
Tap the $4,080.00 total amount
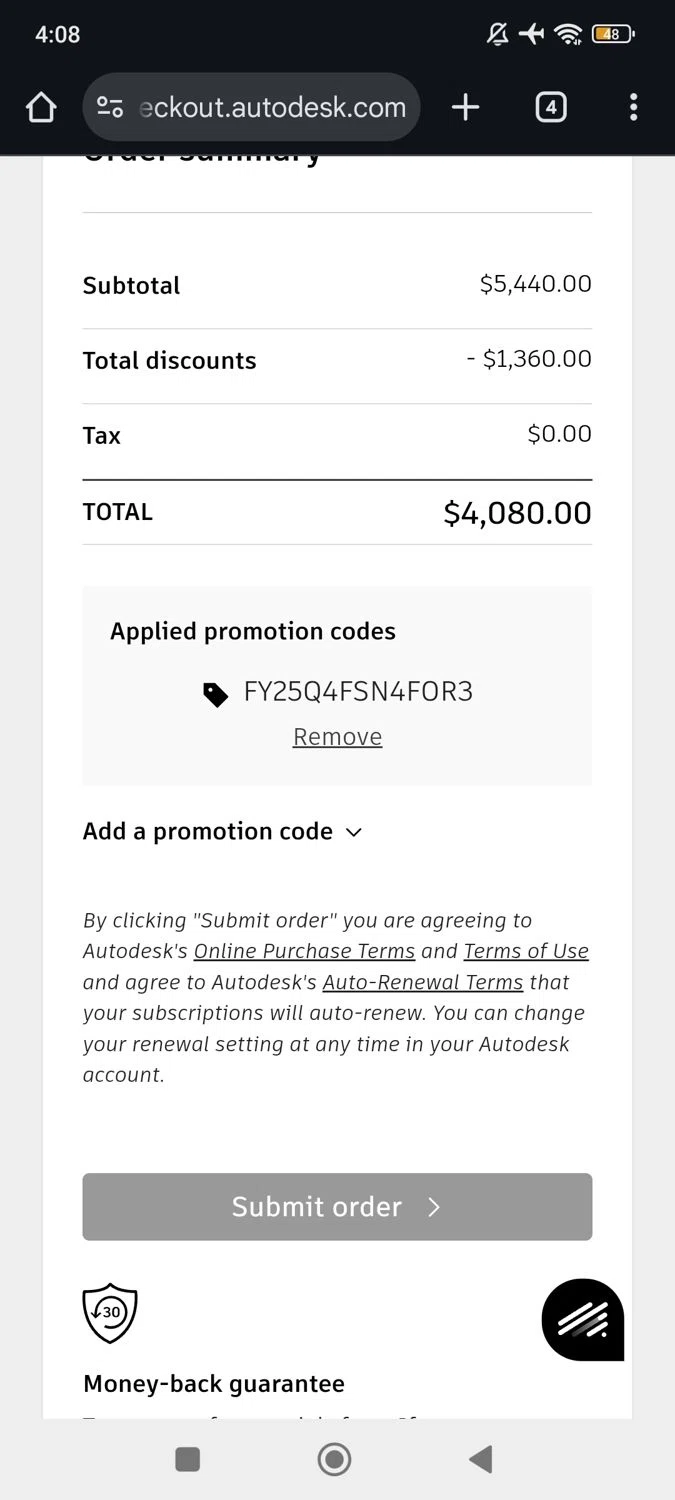point(517,513)
